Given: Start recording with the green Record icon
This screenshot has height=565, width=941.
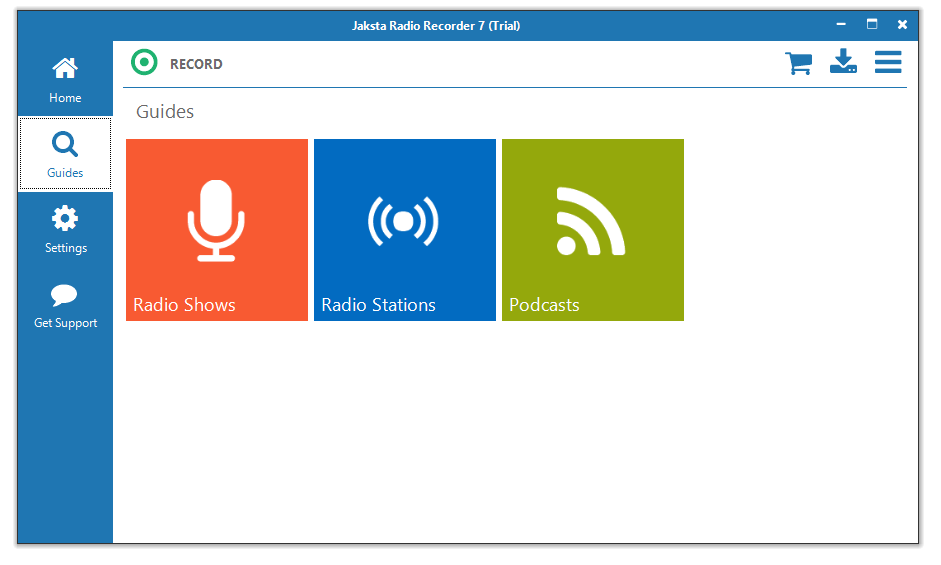Looking at the screenshot, I should pos(144,62).
